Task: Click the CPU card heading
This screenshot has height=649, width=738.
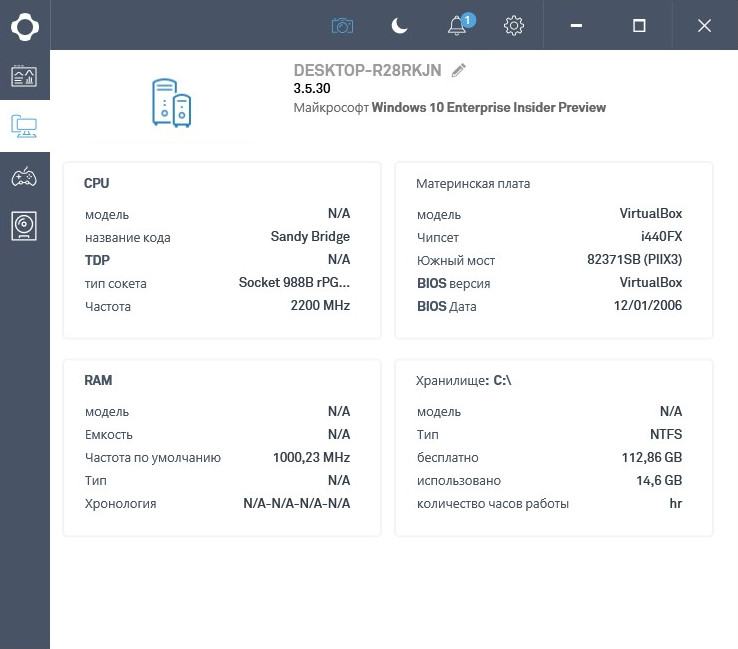Action: pyautogui.click(x=96, y=183)
